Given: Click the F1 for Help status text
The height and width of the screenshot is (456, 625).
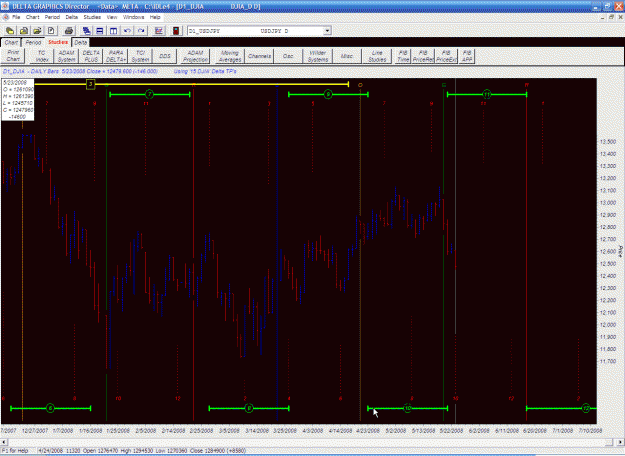Looking at the screenshot, I should [x=15, y=450].
